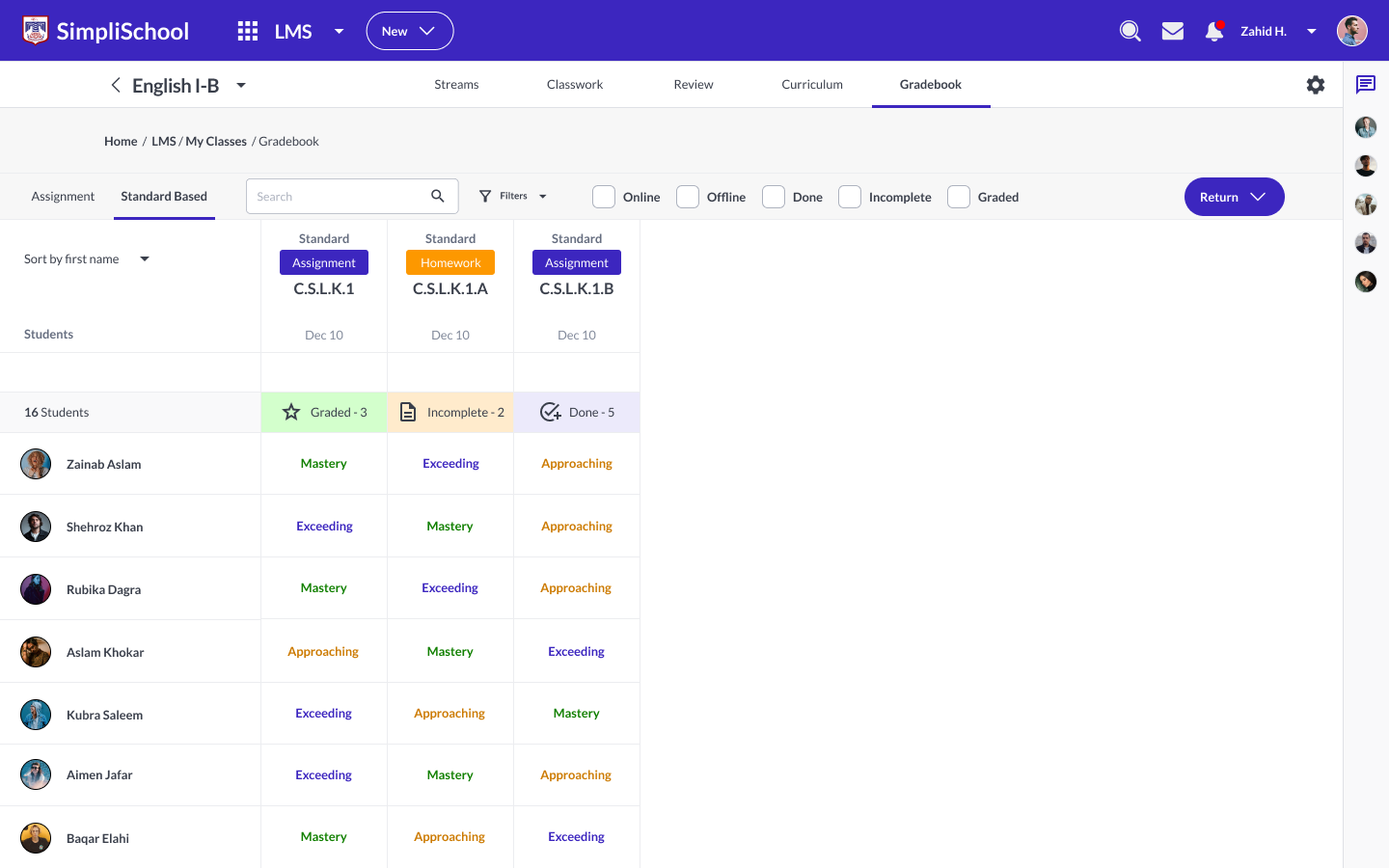The image size is (1389, 868).
Task: Open Baqar Elahi's Exceeding grade cell
Action: point(577,837)
